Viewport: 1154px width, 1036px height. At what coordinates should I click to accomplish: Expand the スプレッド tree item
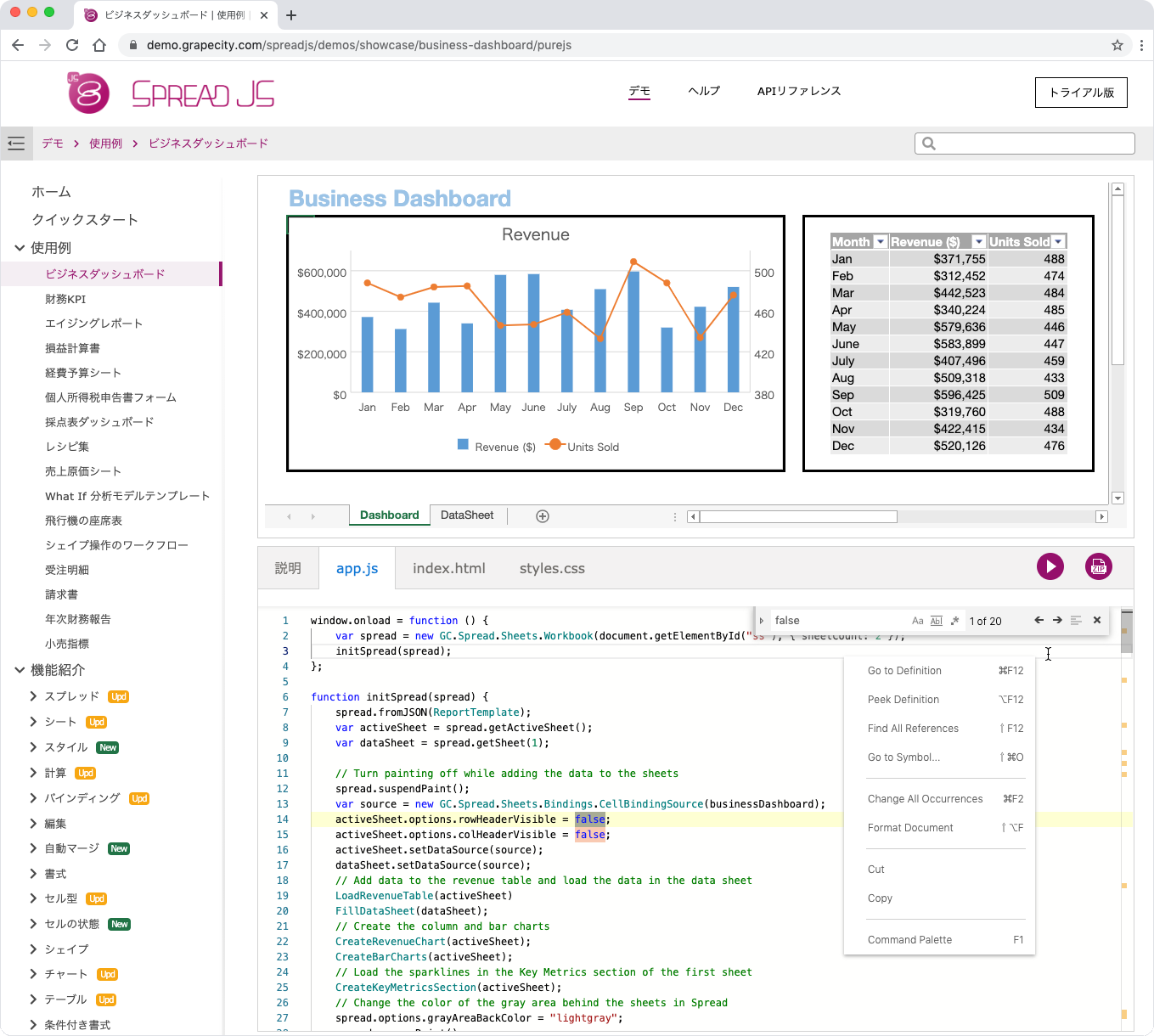click(x=33, y=696)
